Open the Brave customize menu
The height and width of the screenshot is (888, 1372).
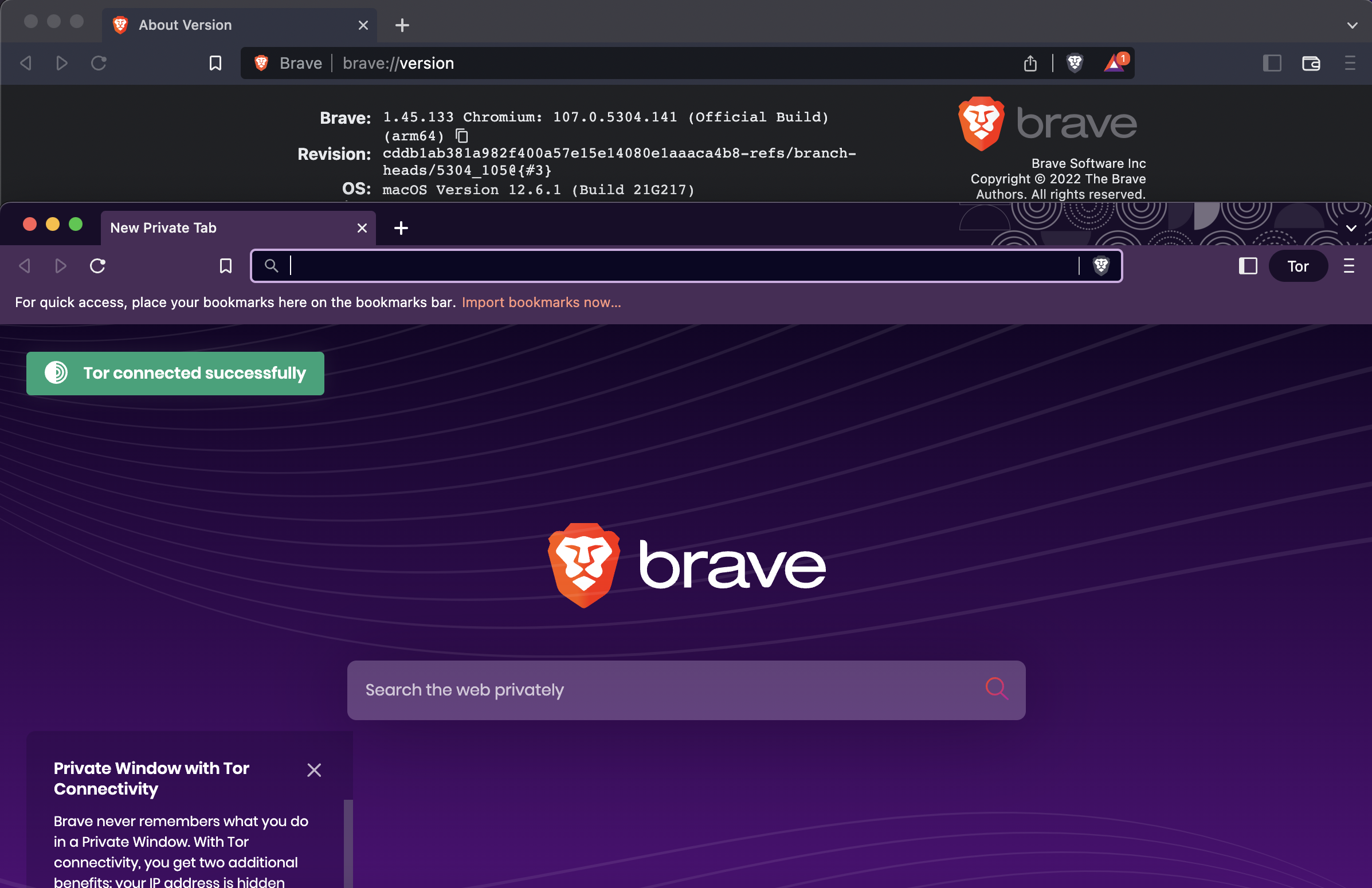1351,64
